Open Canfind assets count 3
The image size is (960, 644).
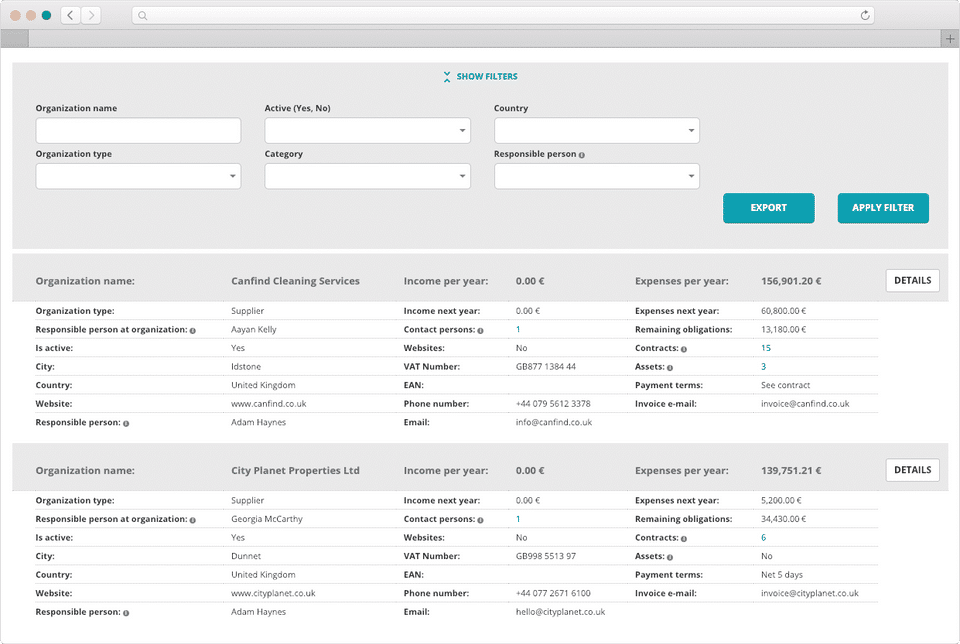point(763,367)
